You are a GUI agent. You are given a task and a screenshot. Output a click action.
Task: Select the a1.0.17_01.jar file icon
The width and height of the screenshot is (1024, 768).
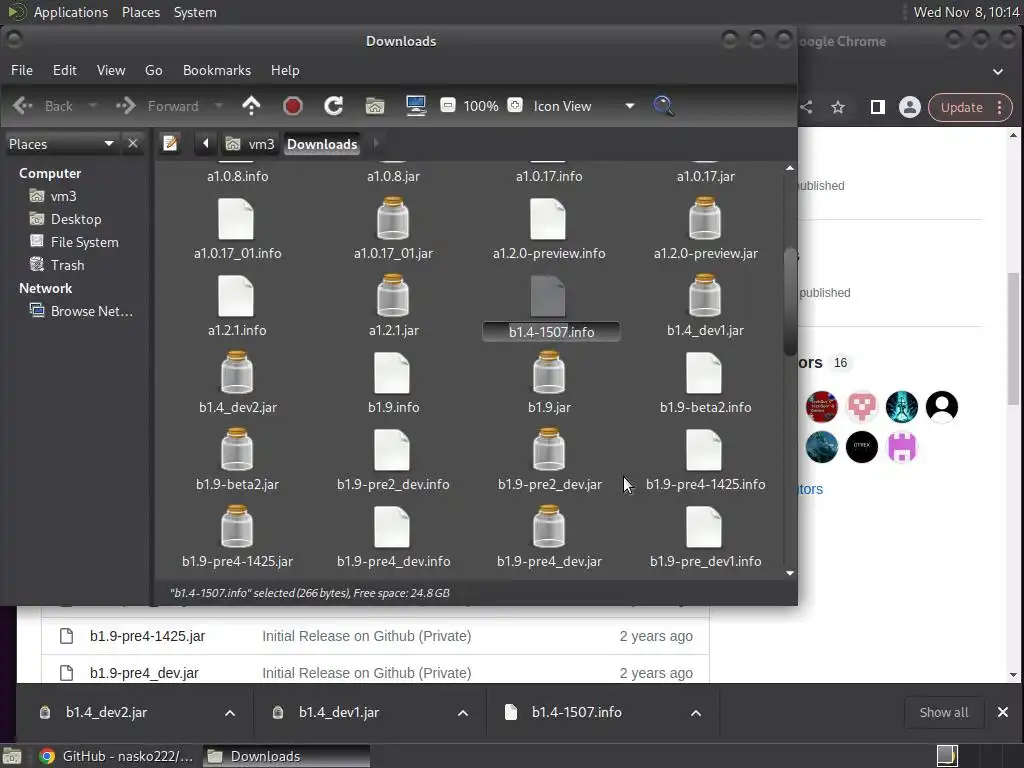coord(393,219)
